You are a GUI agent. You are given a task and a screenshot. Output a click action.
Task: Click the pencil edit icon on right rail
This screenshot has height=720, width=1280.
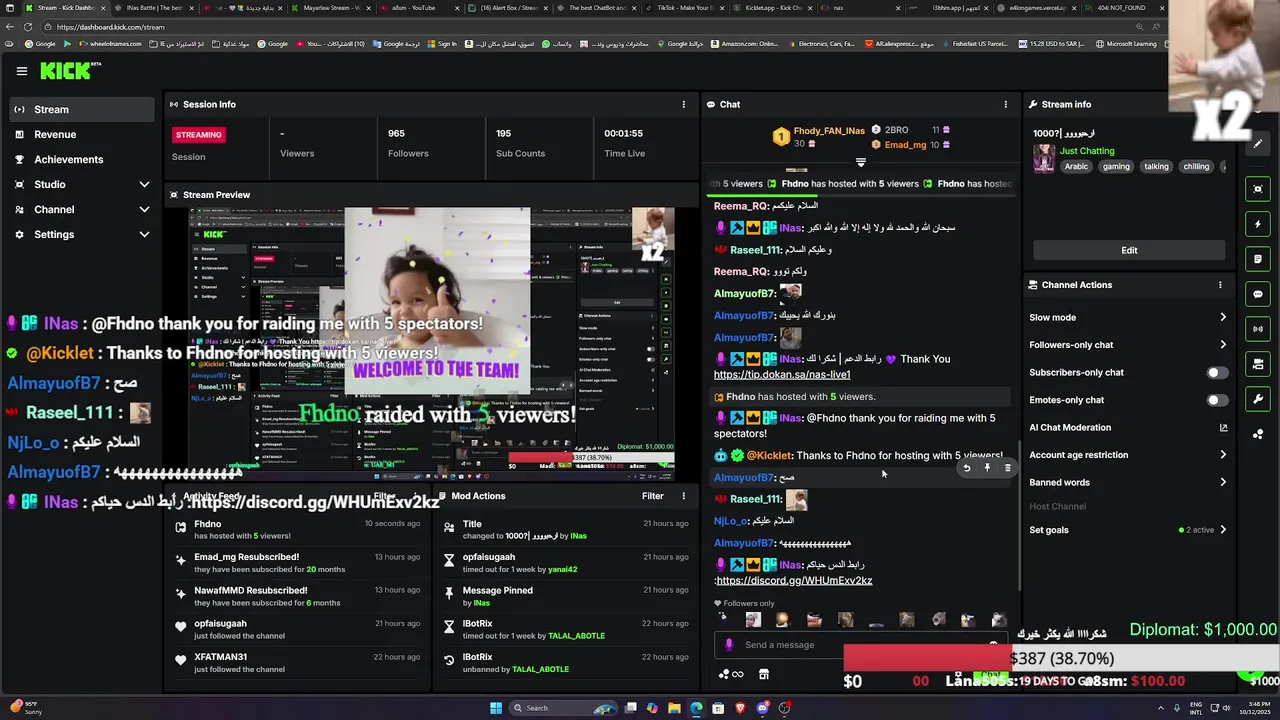point(1258,143)
